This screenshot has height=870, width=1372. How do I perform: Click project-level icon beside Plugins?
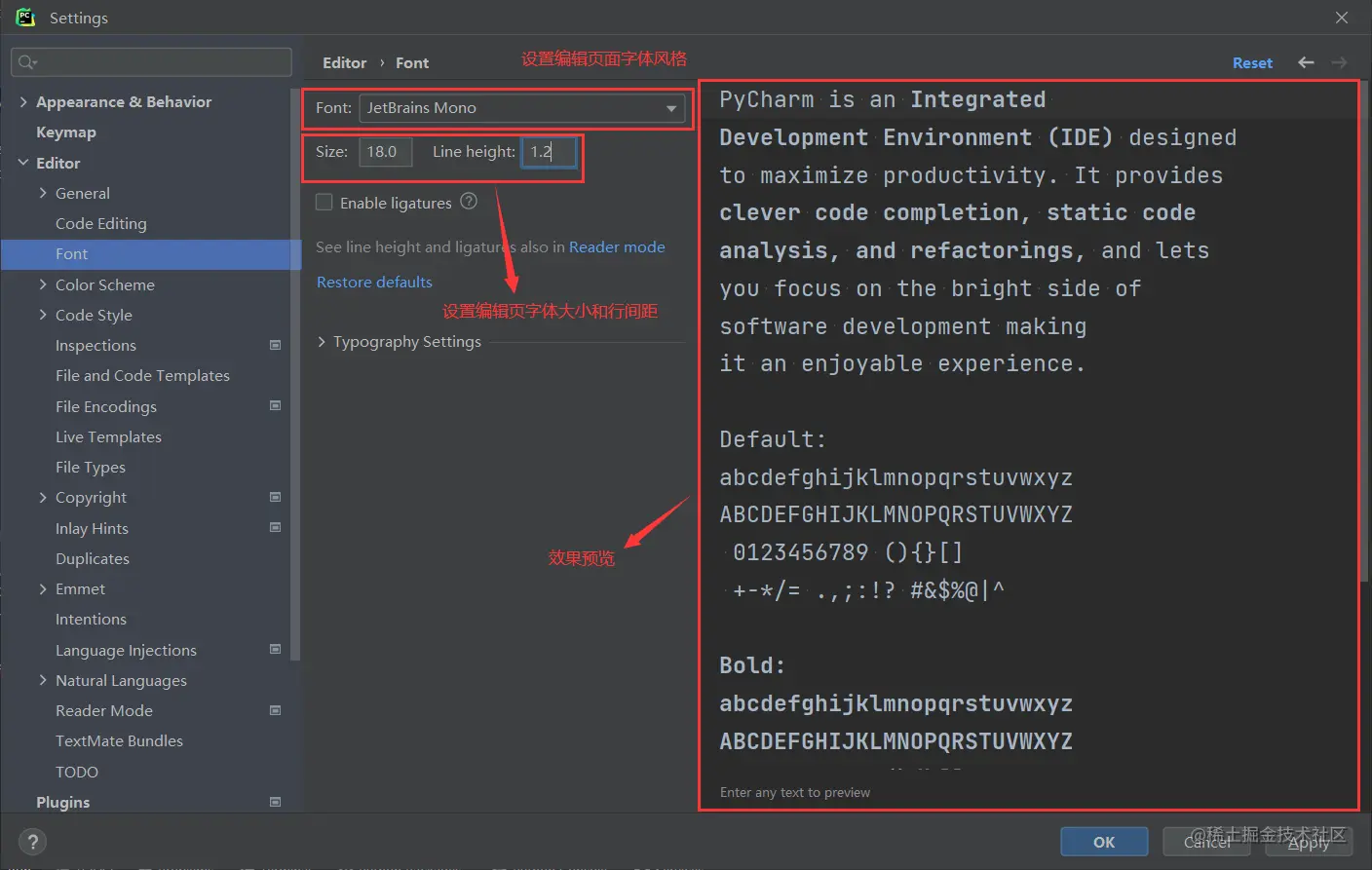coord(275,802)
